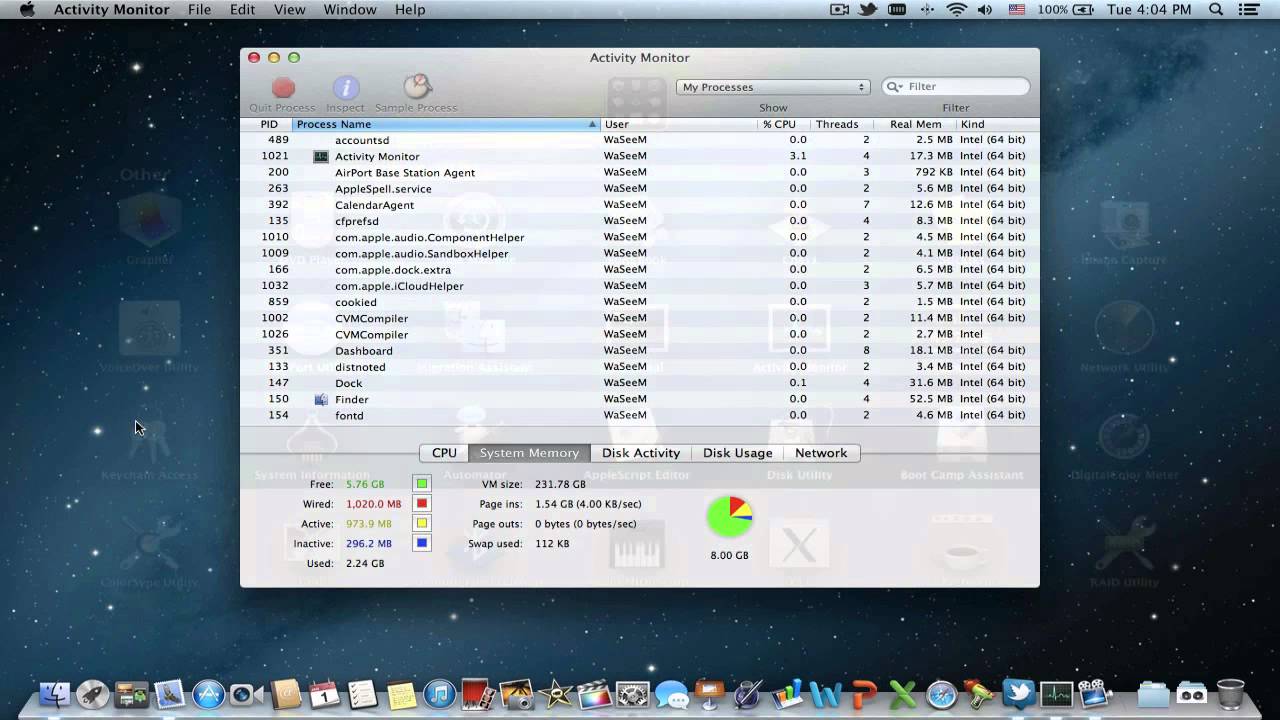The height and width of the screenshot is (720, 1280).
Task: Click the blue Inactive memory color swatch
Action: pyautogui.click(x=422, y=544)
